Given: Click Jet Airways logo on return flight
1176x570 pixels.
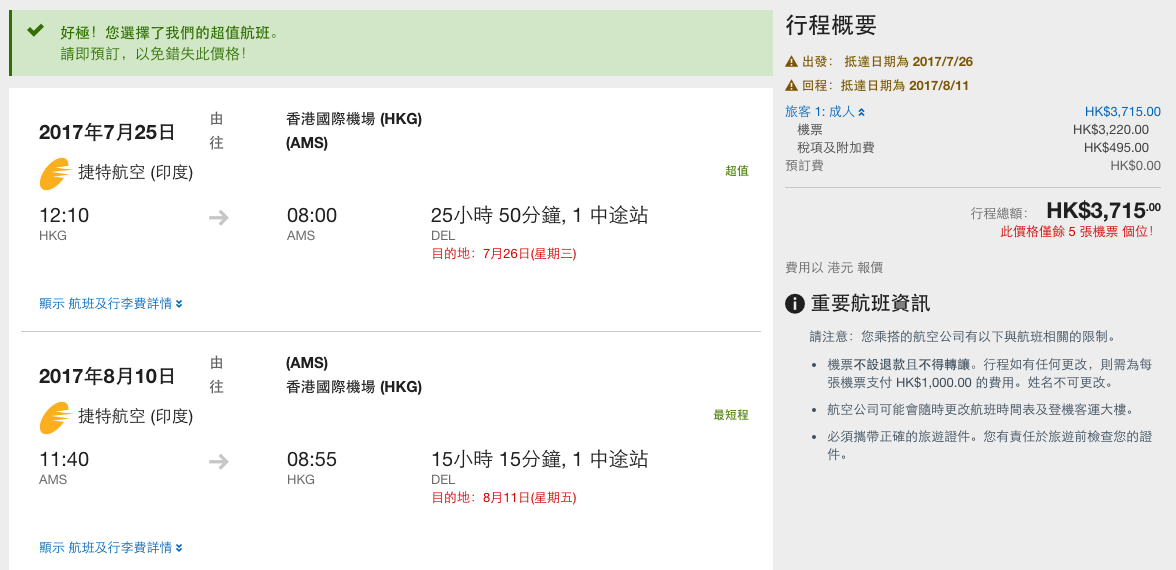Looking at the screenshot, I should [x=56, y=418].
